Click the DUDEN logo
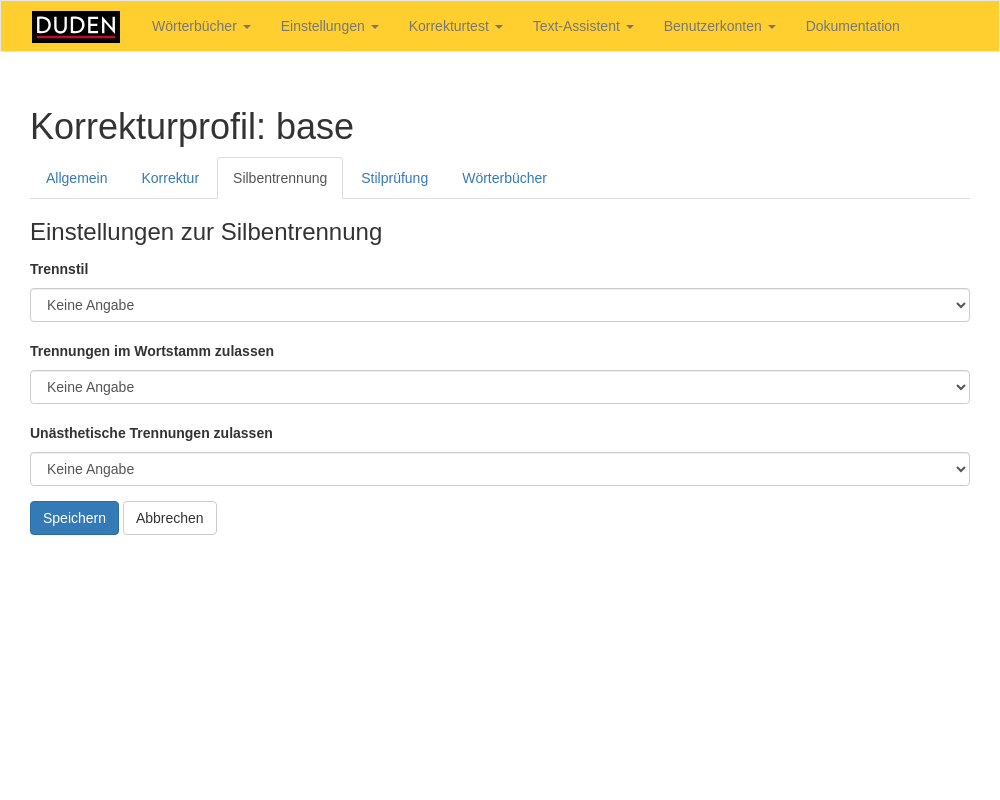The image size is (1000, 800). click(76, 27)
